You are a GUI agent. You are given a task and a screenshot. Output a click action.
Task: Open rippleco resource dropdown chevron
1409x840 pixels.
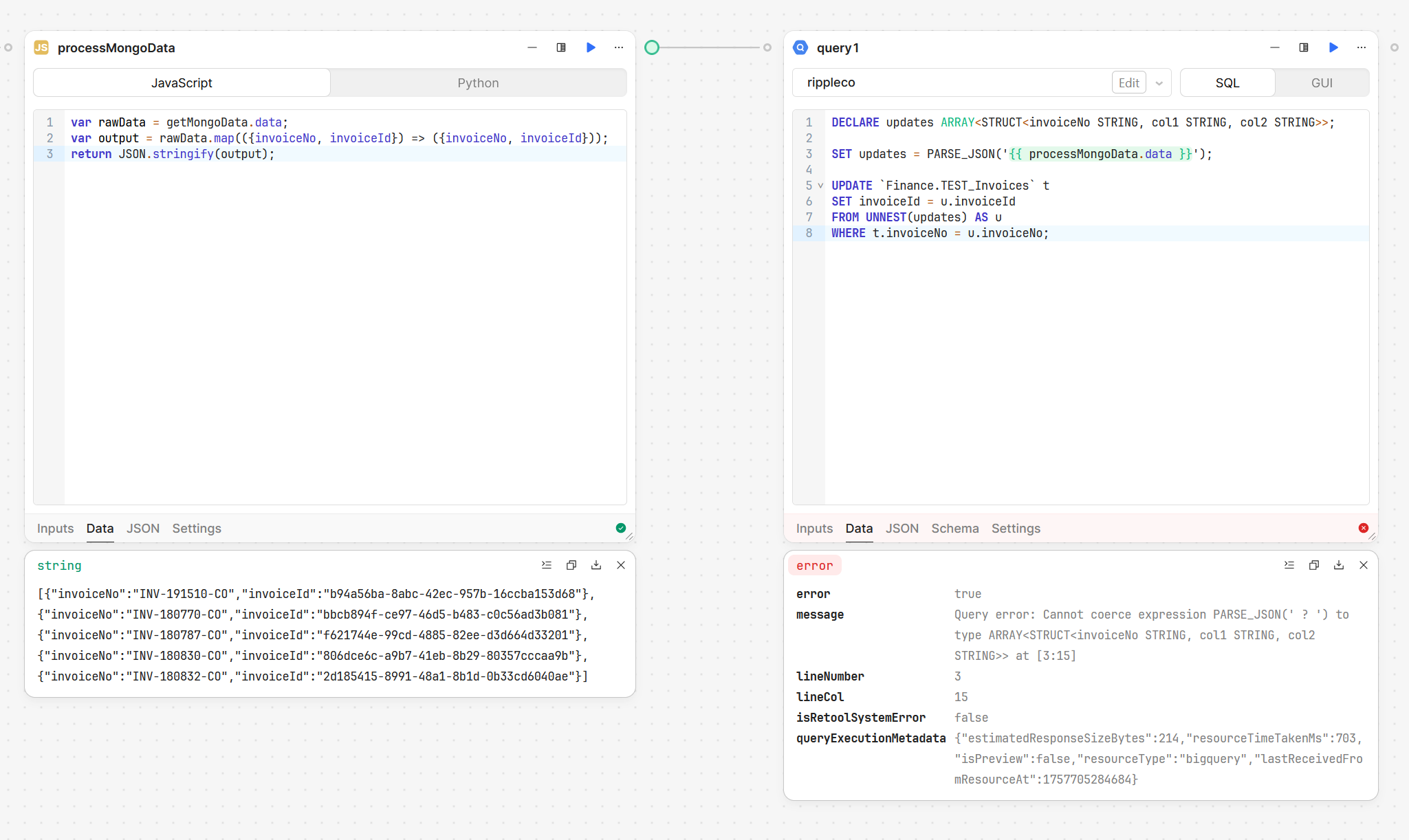click(1159, 83)
